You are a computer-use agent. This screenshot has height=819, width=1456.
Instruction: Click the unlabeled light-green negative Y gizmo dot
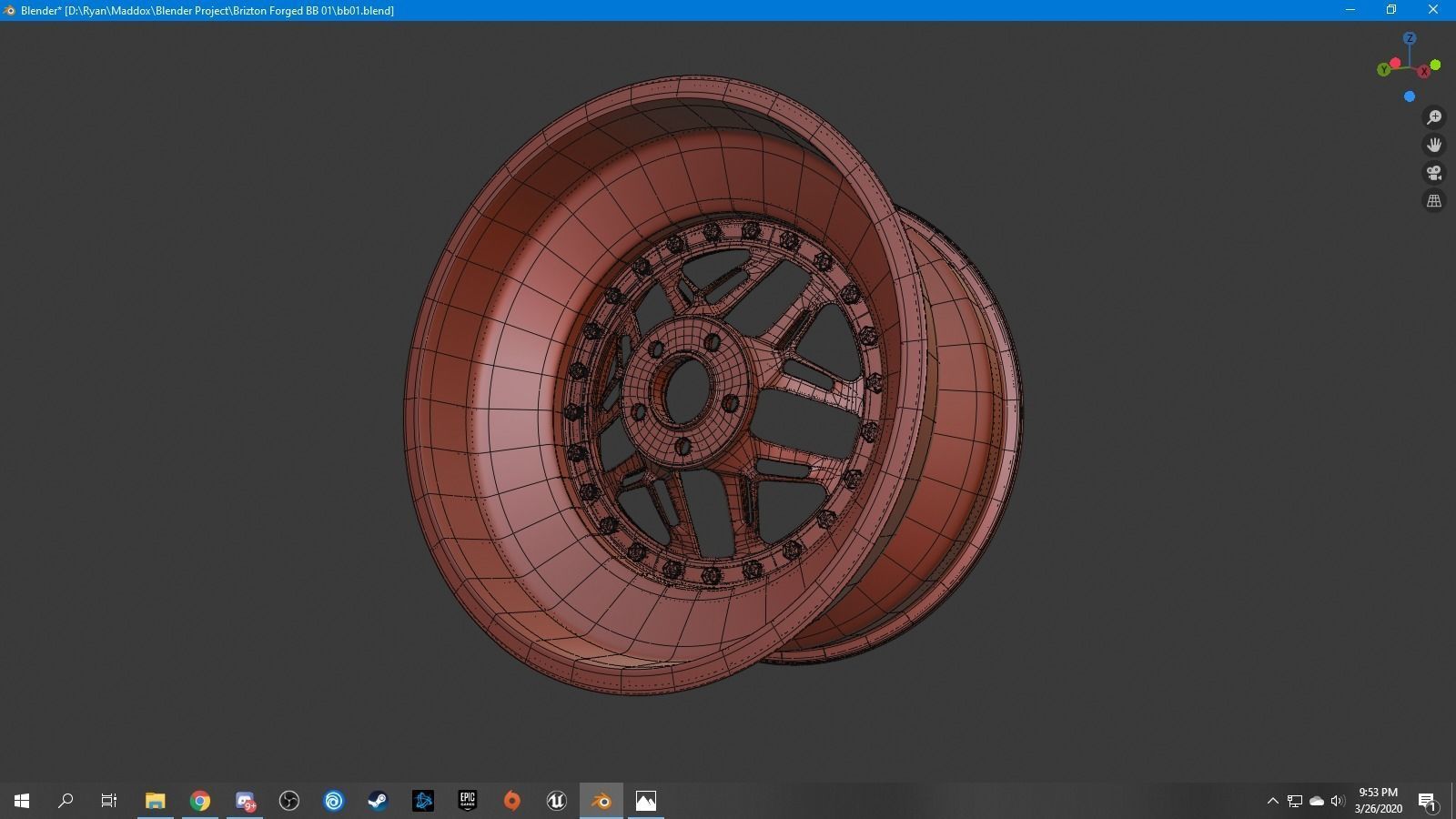coord(1435,65)
